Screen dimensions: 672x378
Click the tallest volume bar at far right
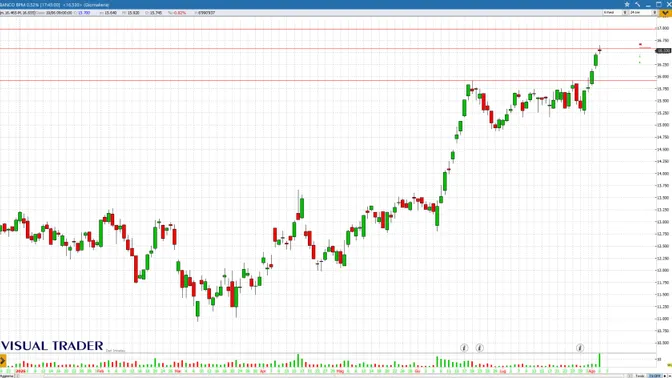[600, 360]
